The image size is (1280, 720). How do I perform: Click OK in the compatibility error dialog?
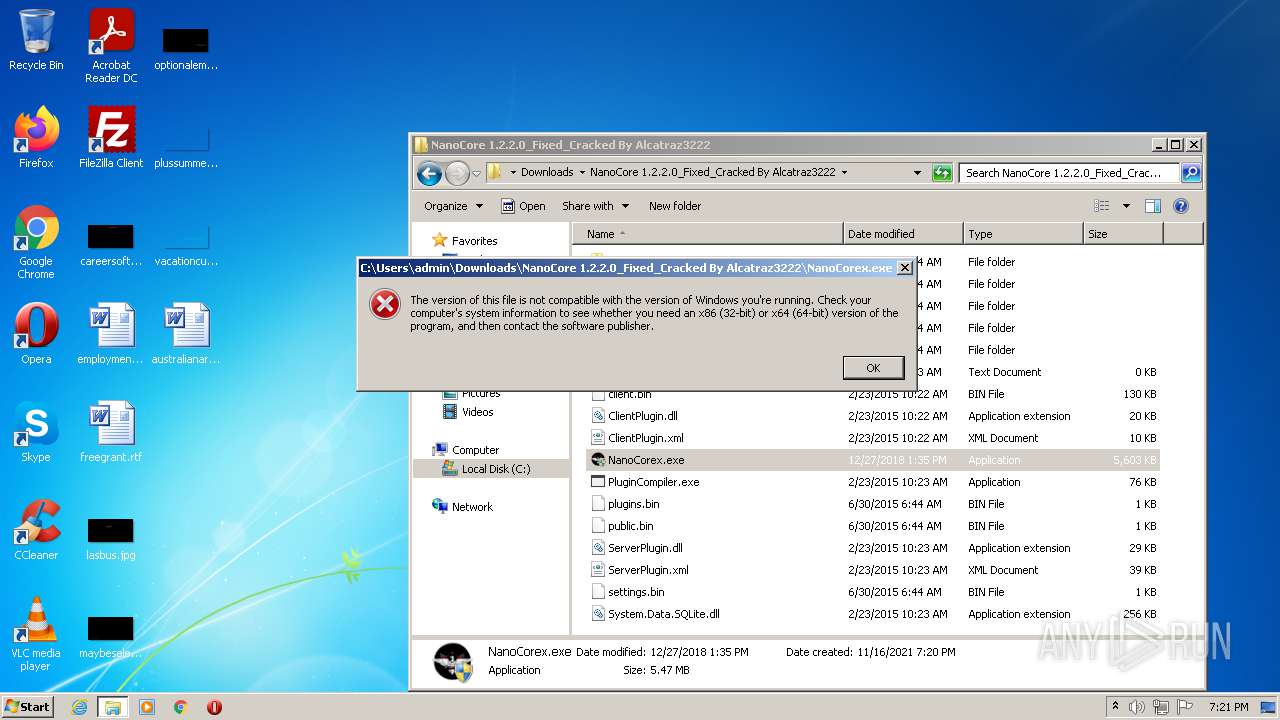873,368
